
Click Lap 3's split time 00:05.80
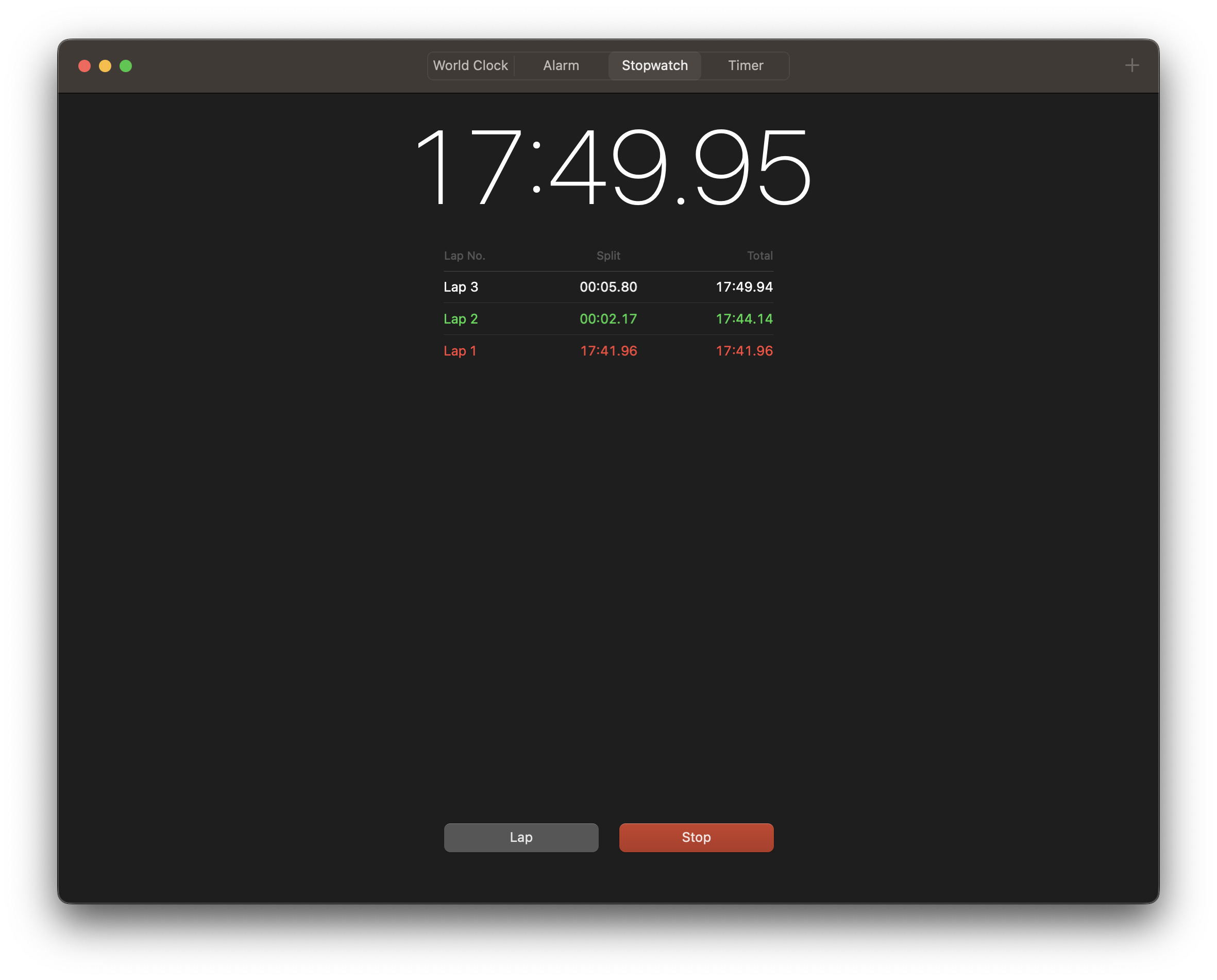pyautogui.click(x=608, y=287)
